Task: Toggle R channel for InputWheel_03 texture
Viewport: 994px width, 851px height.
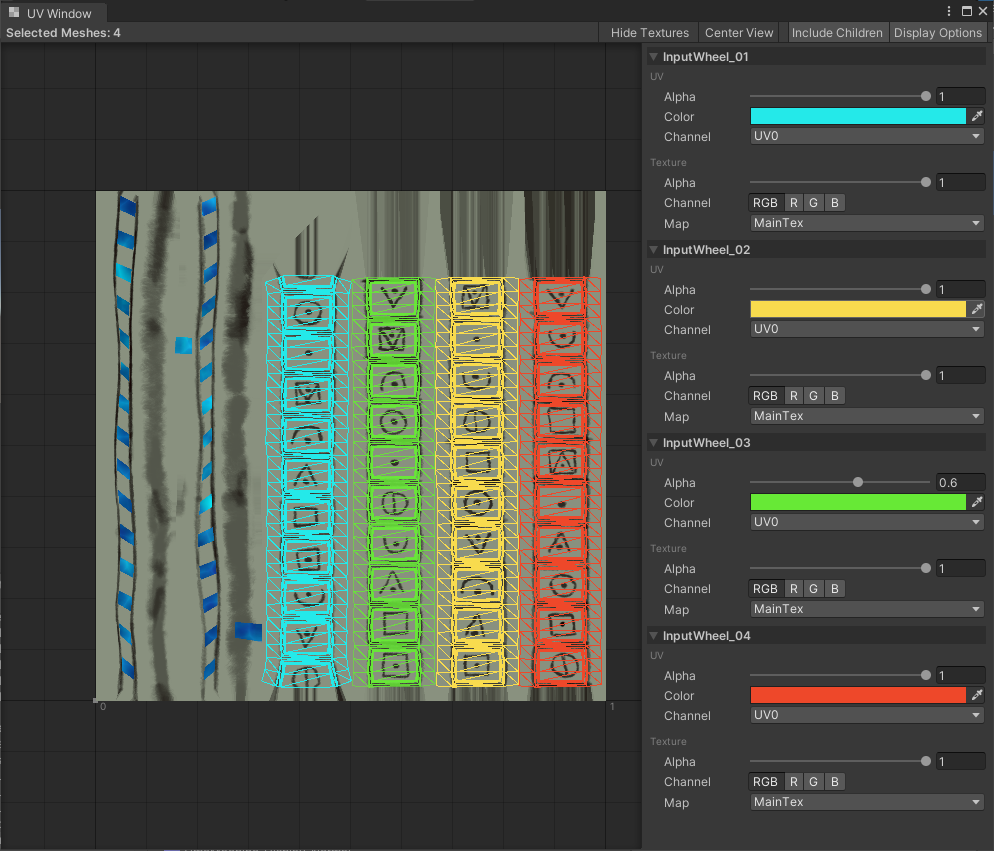Action: click(793, 588)
